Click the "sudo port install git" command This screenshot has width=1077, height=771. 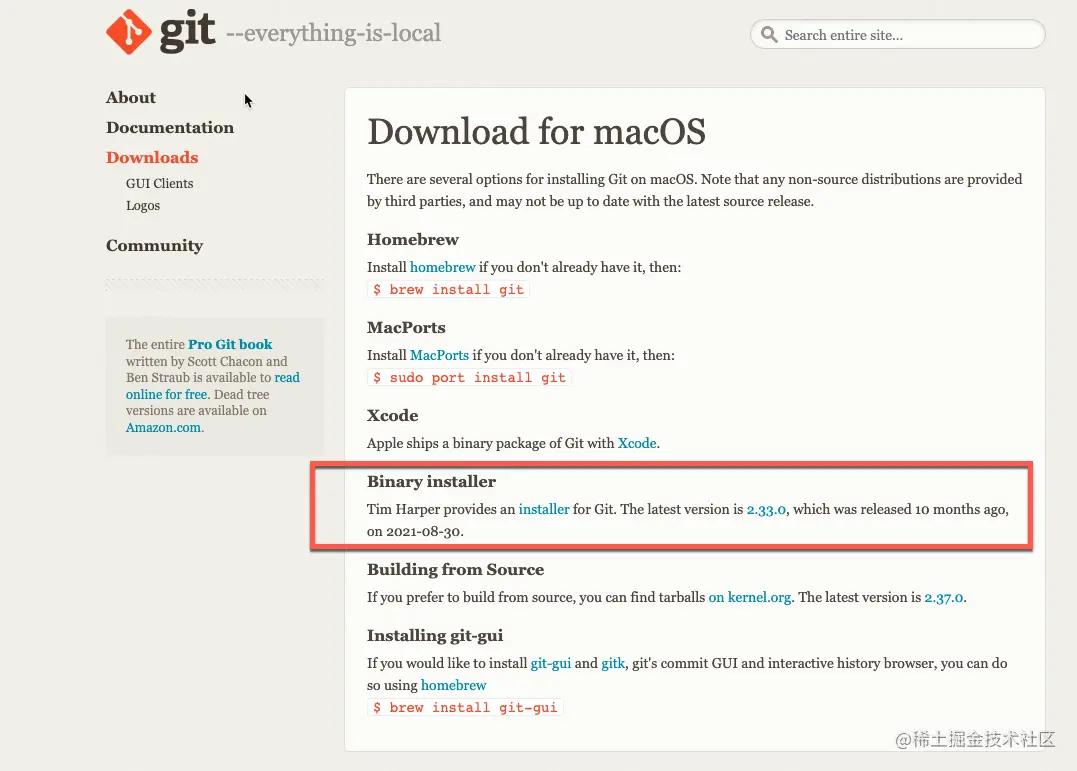point(470,377)
